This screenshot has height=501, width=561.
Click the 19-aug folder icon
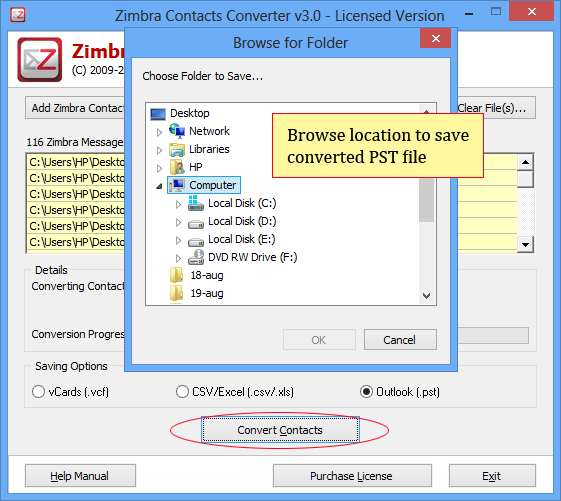click(x=177, y=293)
